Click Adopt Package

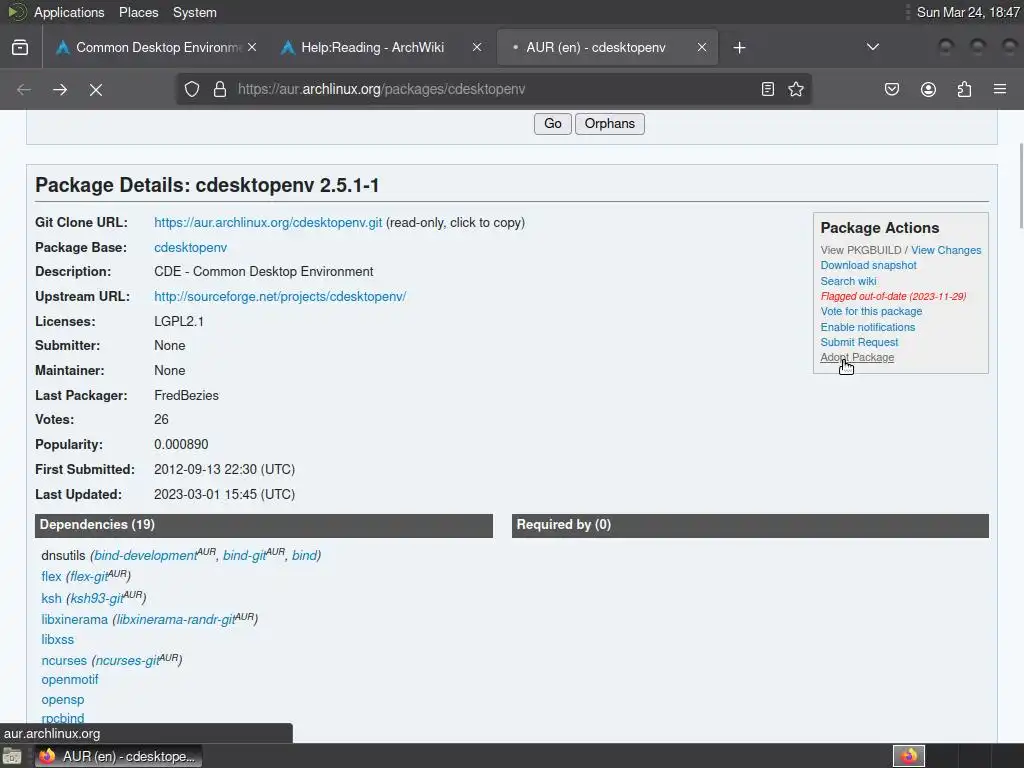pyautogui.click(x=857, y=357)
